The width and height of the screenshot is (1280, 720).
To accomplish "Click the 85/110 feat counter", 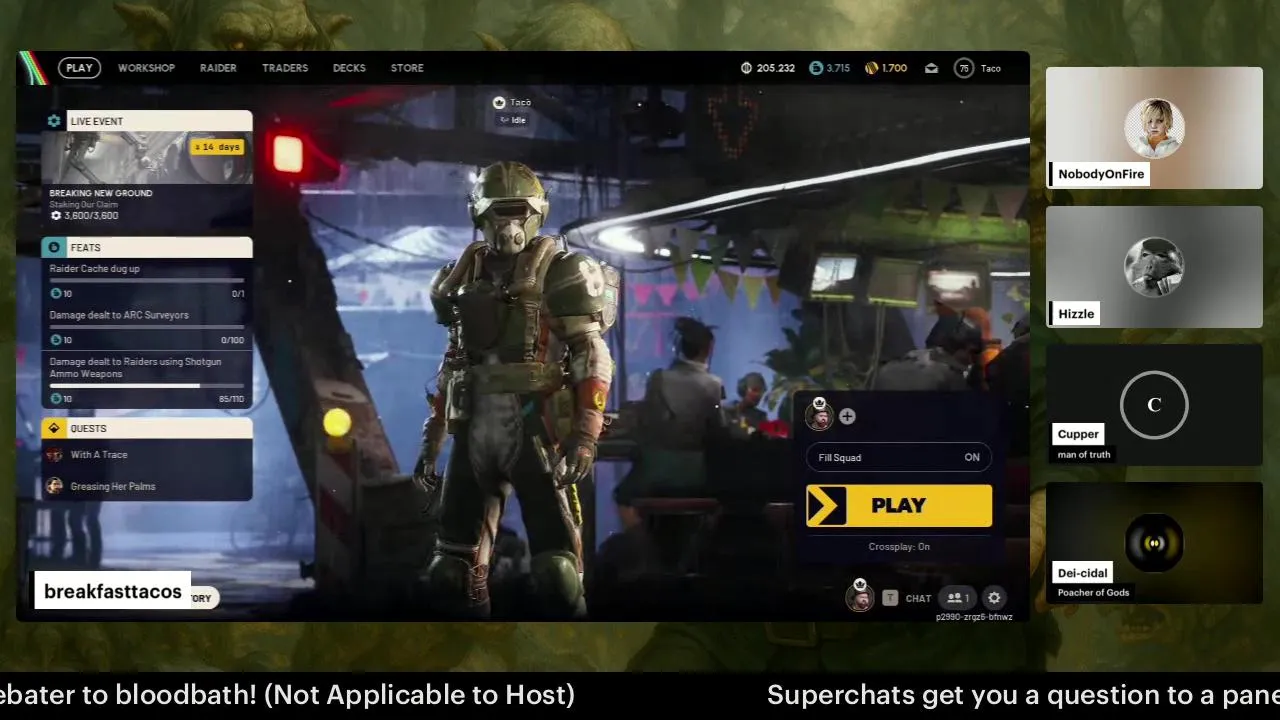I will point(231,399).
